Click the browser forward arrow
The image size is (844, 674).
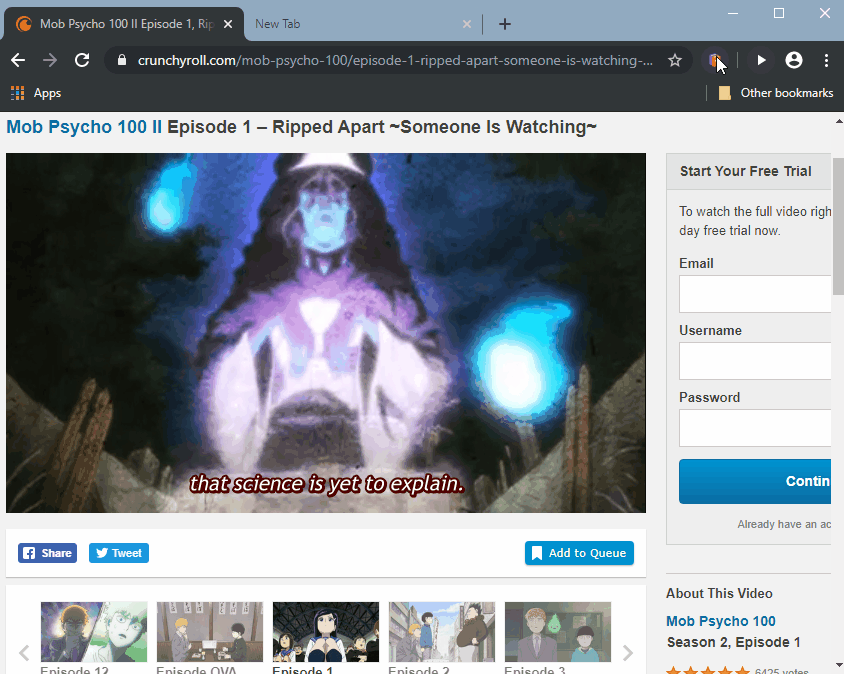coord(50,60)
